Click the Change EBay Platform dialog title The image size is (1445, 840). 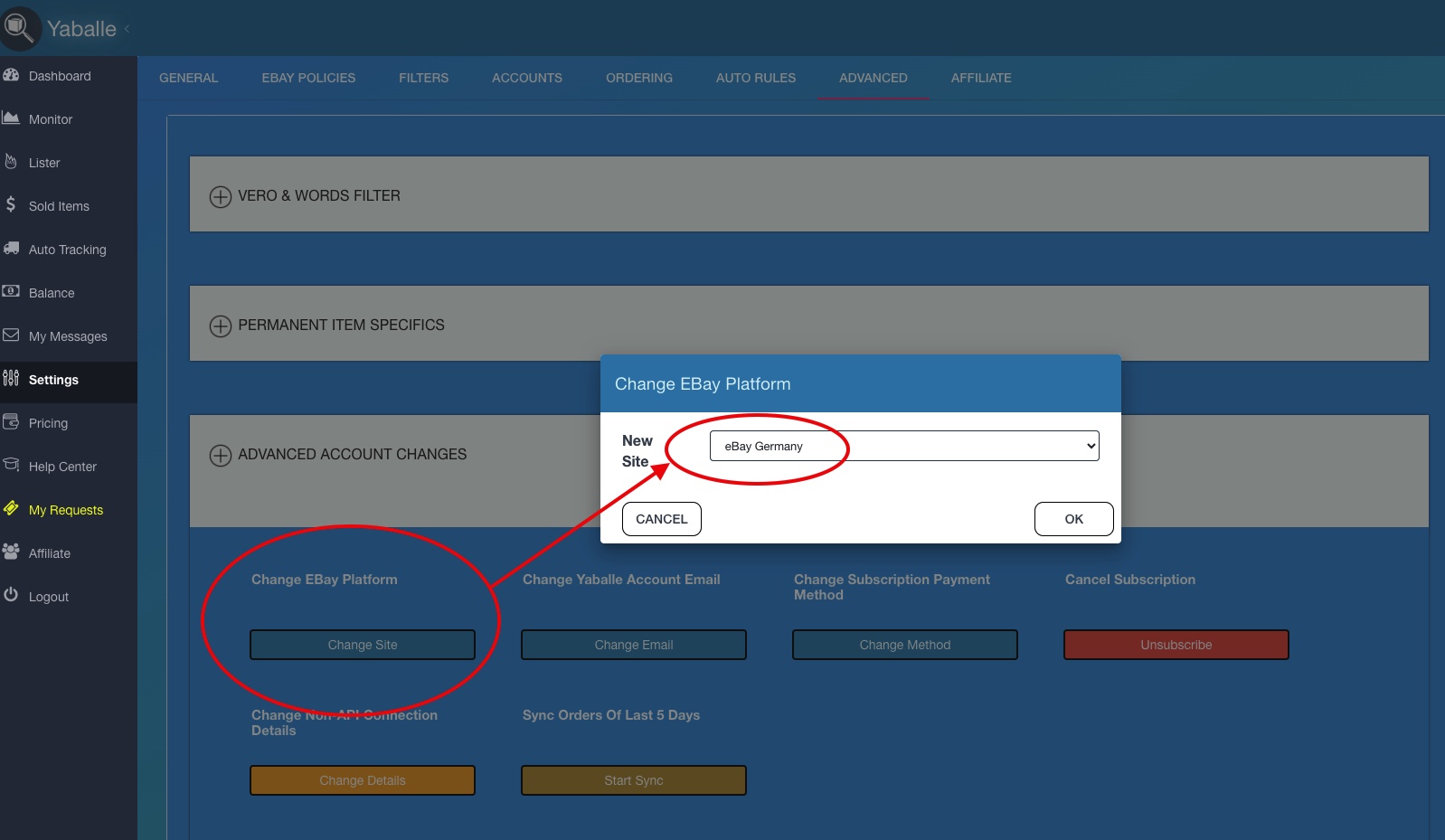coord(703,383)
